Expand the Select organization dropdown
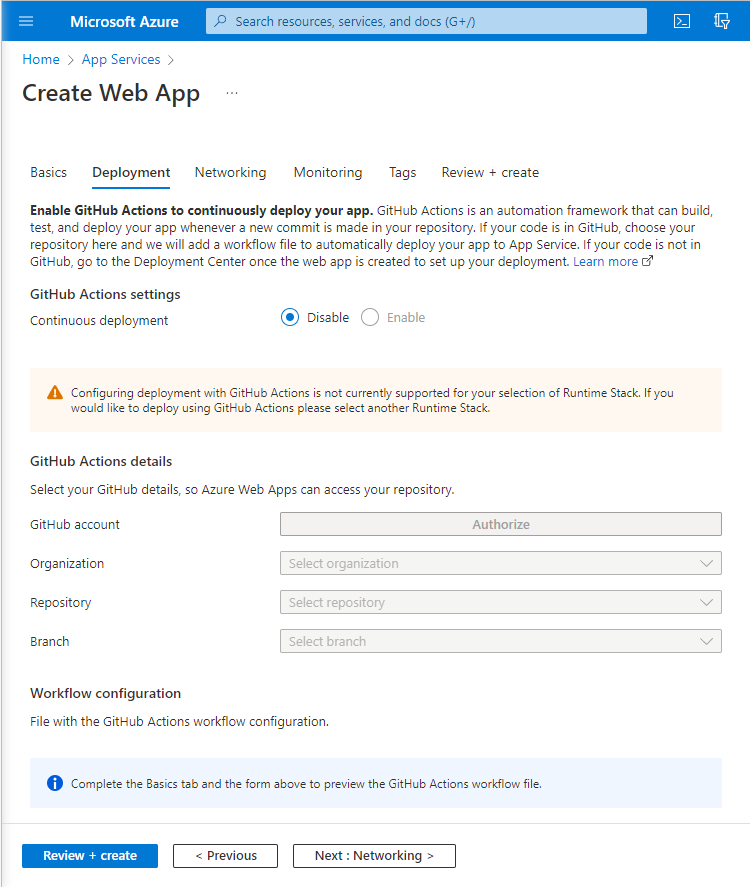Screen dimensions: 750x887 point(501,564)
